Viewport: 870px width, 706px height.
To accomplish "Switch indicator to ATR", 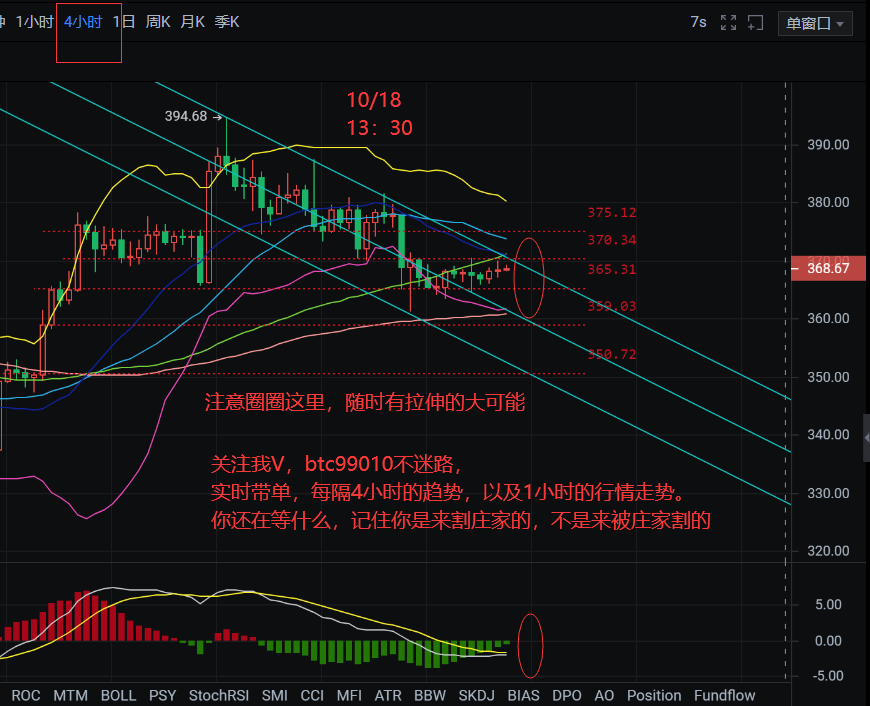I will tap(387, 695).
